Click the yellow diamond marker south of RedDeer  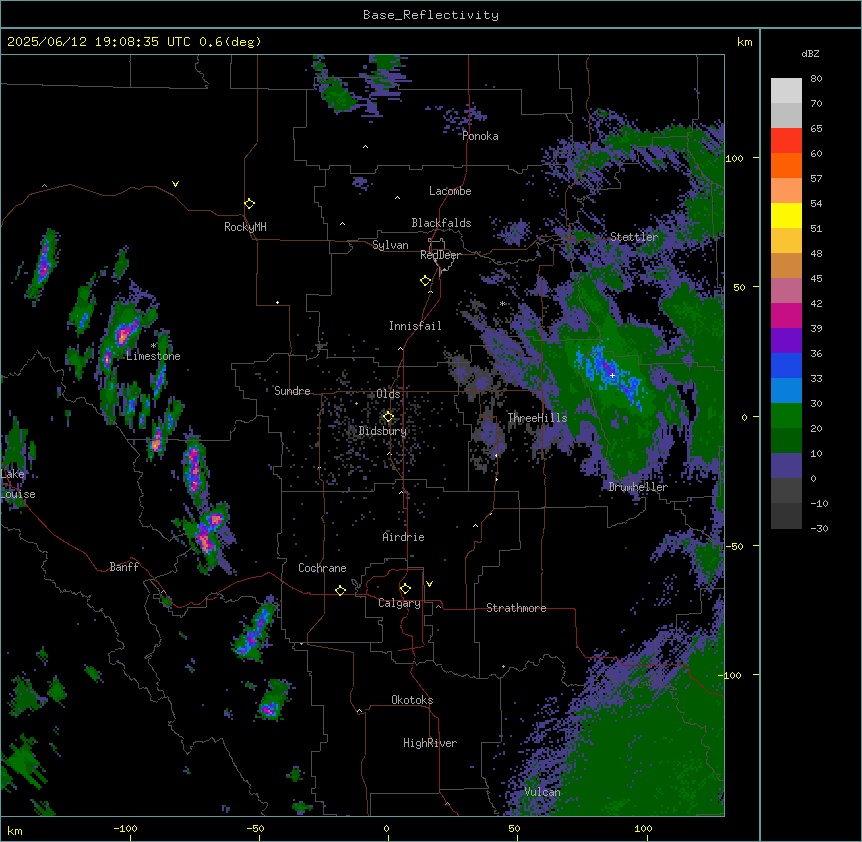[x=426, y=281]
